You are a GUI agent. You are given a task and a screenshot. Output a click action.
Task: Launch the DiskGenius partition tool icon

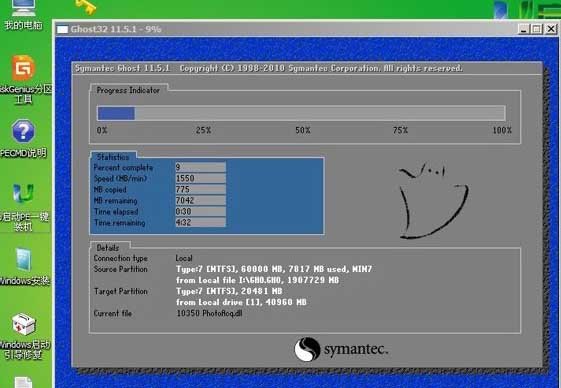23,68
